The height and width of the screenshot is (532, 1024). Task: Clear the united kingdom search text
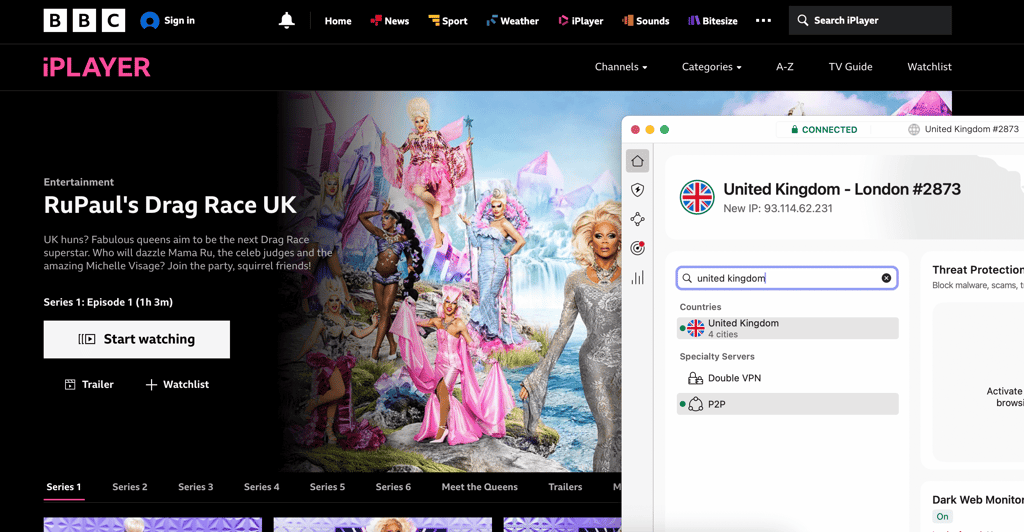(886, 278)
